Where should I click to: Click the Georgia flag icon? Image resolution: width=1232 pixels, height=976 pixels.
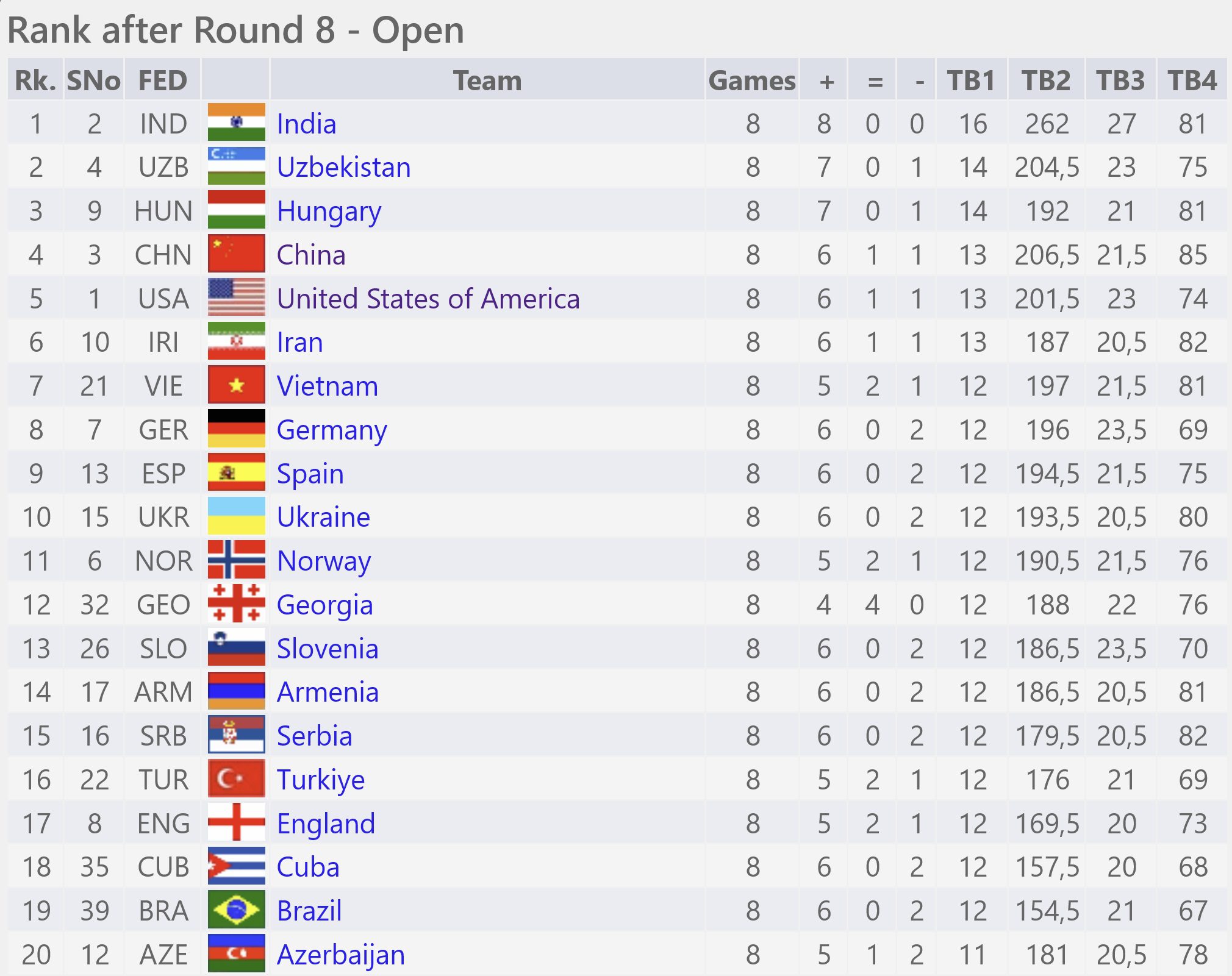236,604
